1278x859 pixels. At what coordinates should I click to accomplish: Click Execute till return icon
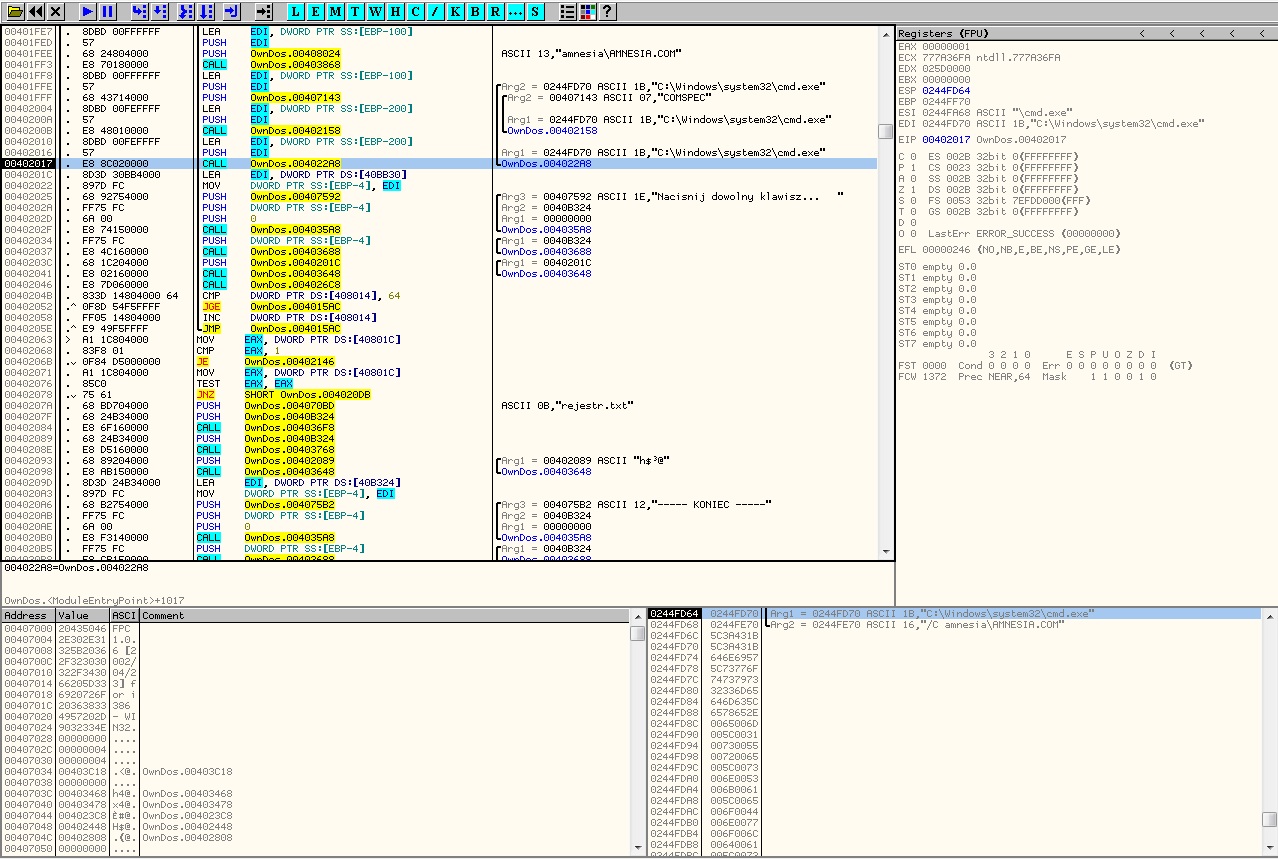click(x=231, y=12)
